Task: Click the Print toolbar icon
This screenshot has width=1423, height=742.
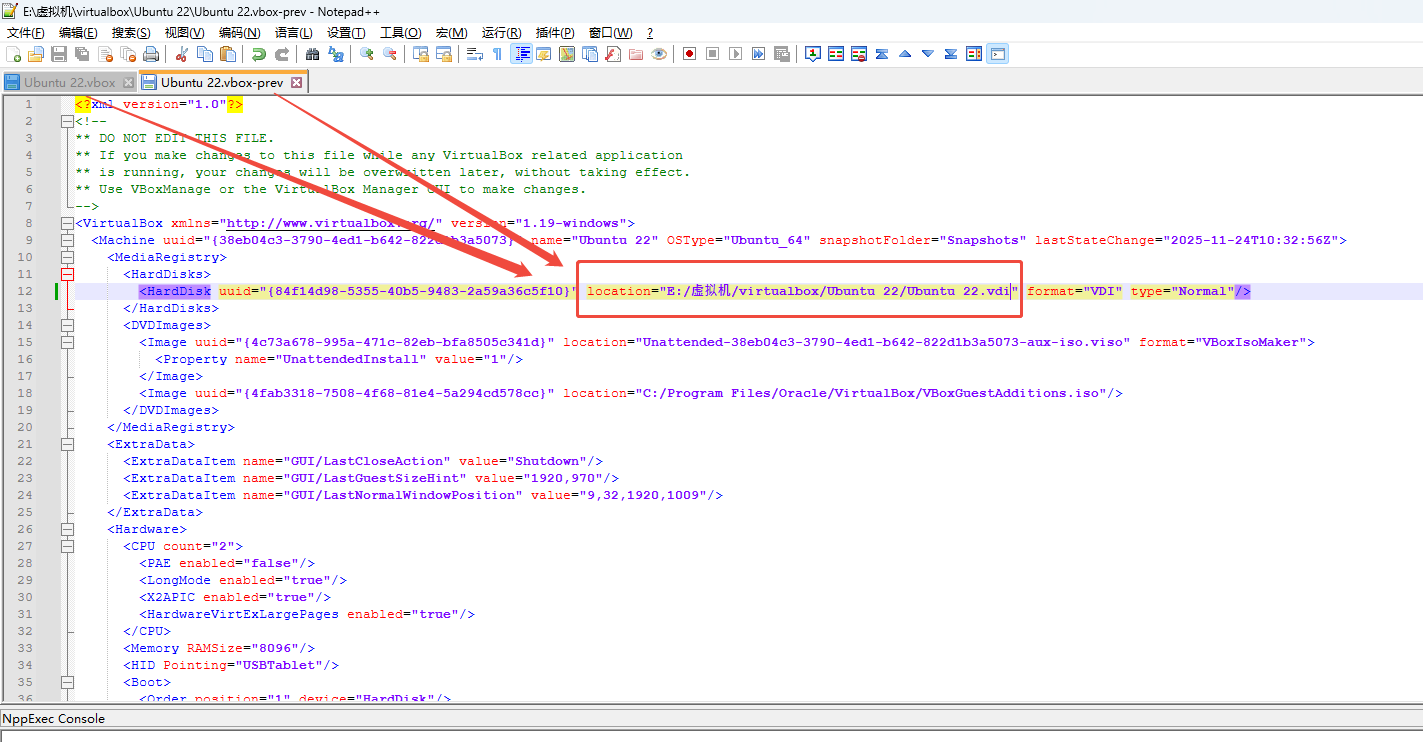Action: (x=150, y=54)
